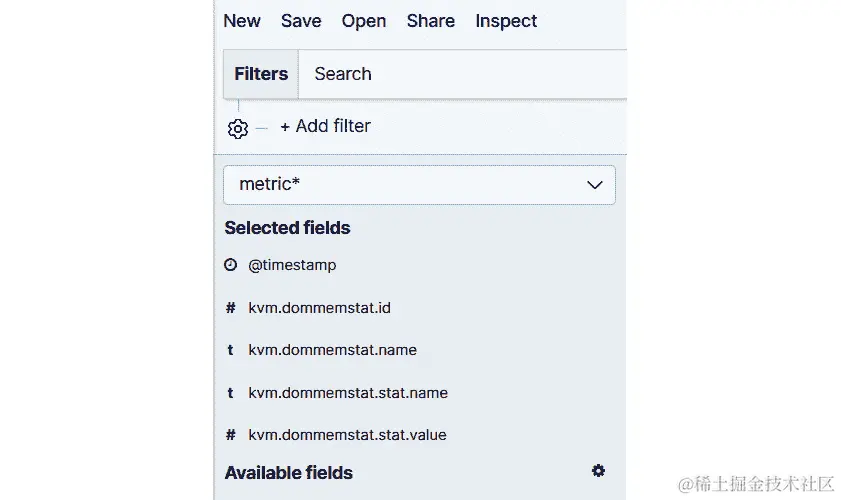Click Save in the top menu
841x500 pixels.
(301, 21)
